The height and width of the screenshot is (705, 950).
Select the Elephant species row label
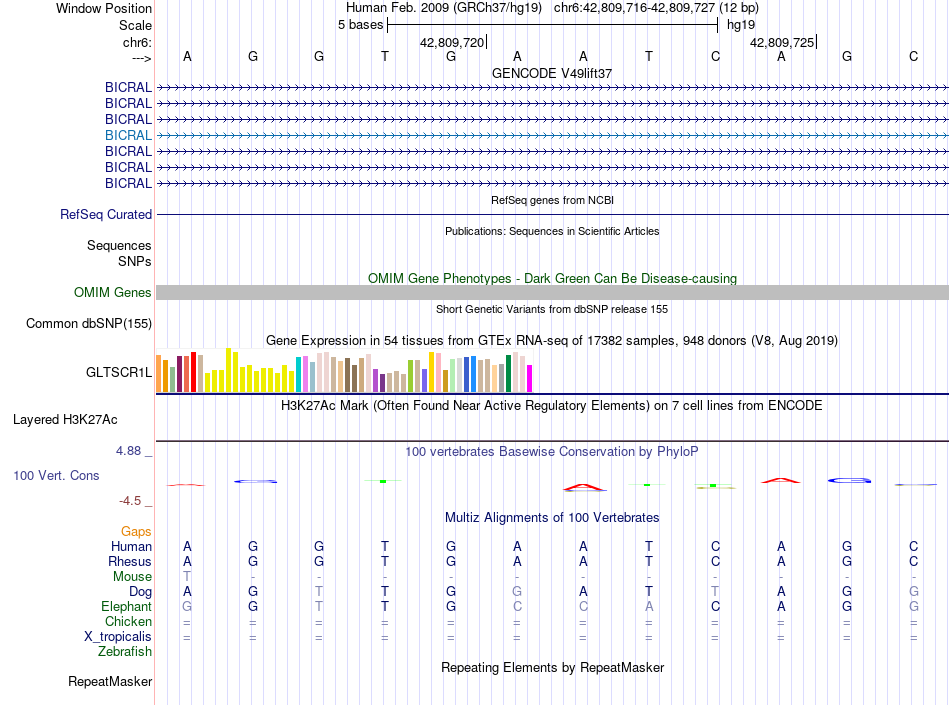[126, 606]
